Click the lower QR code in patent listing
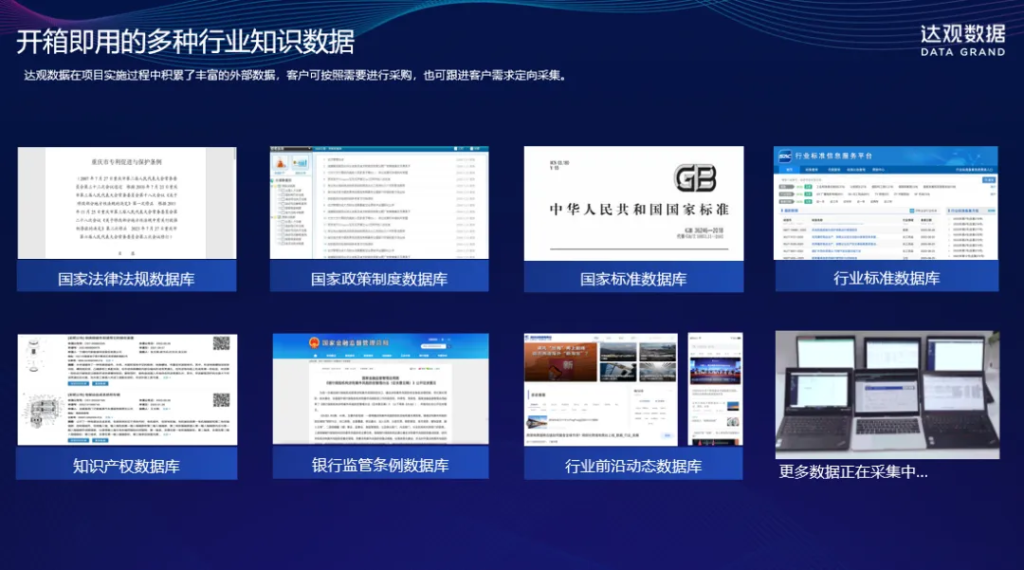 (x=221, y=398)
